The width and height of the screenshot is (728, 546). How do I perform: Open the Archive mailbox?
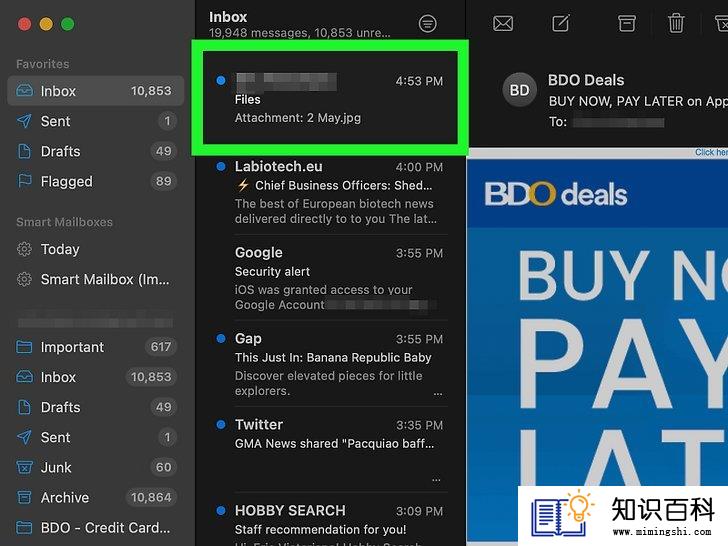96,498
